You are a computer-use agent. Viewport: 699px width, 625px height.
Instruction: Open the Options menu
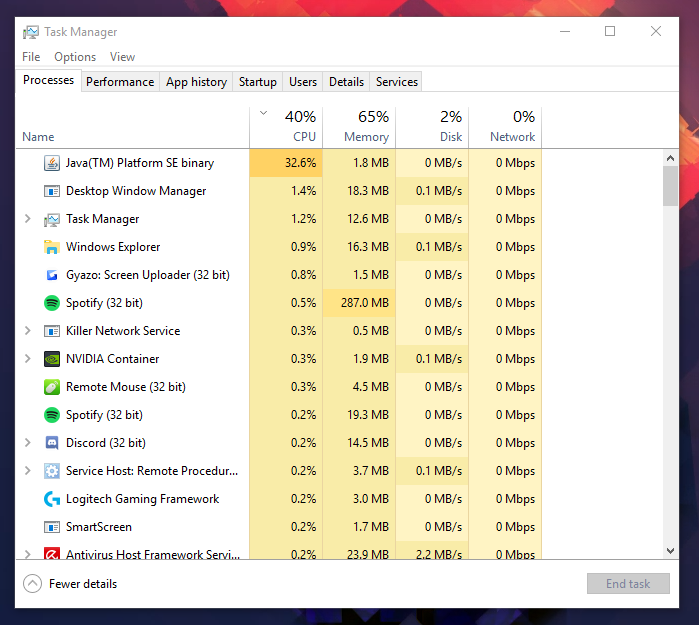[75, 57]
